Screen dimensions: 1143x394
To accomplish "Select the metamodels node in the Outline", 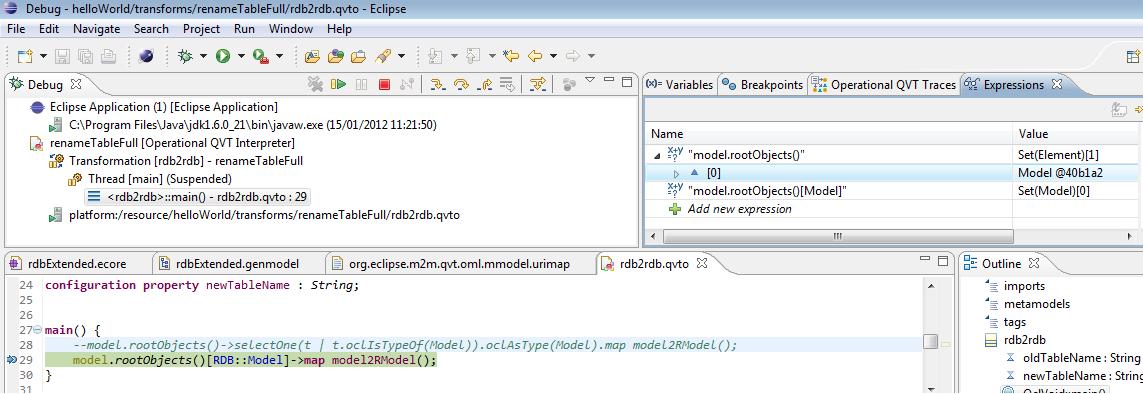I will (x=1037, y=304).
